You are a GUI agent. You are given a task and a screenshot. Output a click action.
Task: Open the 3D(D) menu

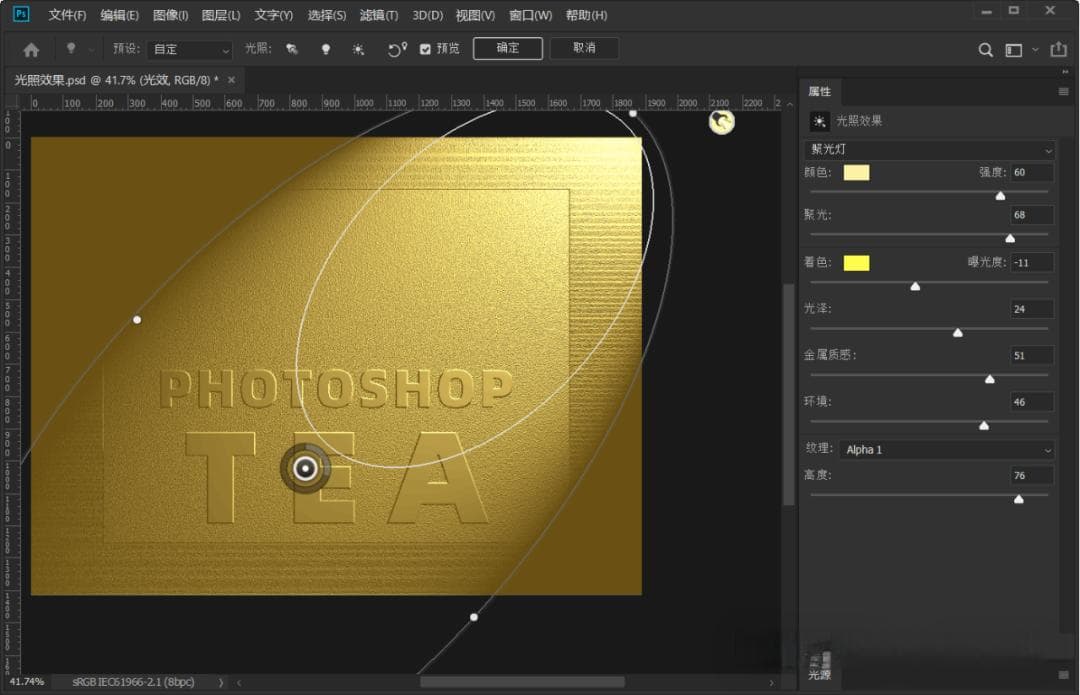pos(428,15)
